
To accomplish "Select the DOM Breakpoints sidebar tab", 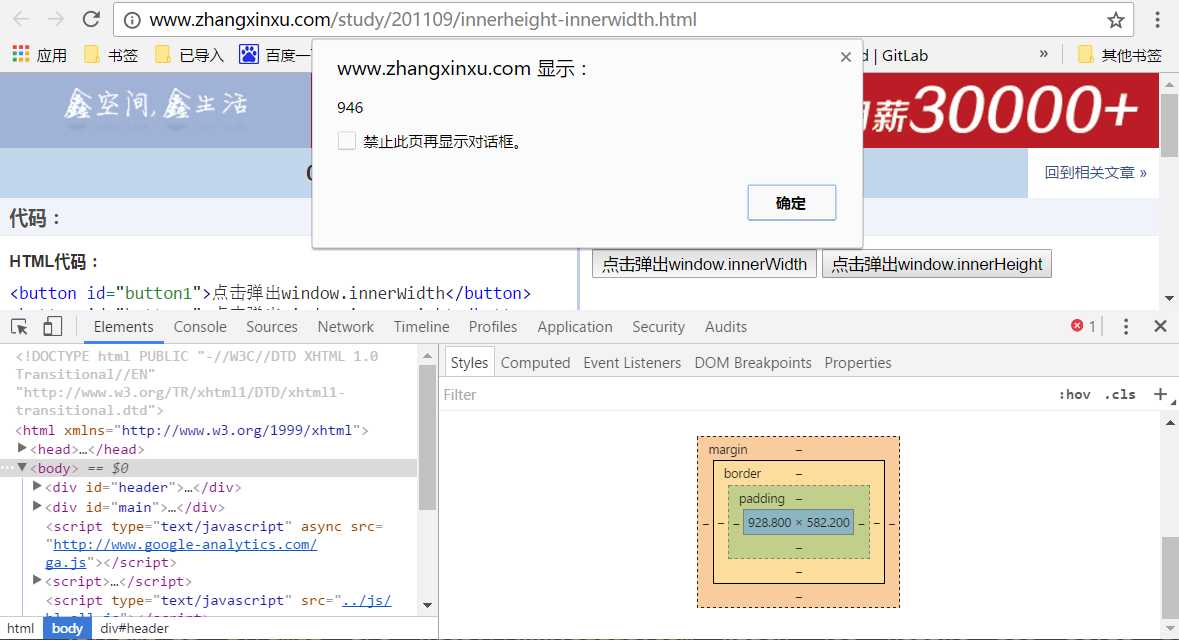I will point(753,362).
